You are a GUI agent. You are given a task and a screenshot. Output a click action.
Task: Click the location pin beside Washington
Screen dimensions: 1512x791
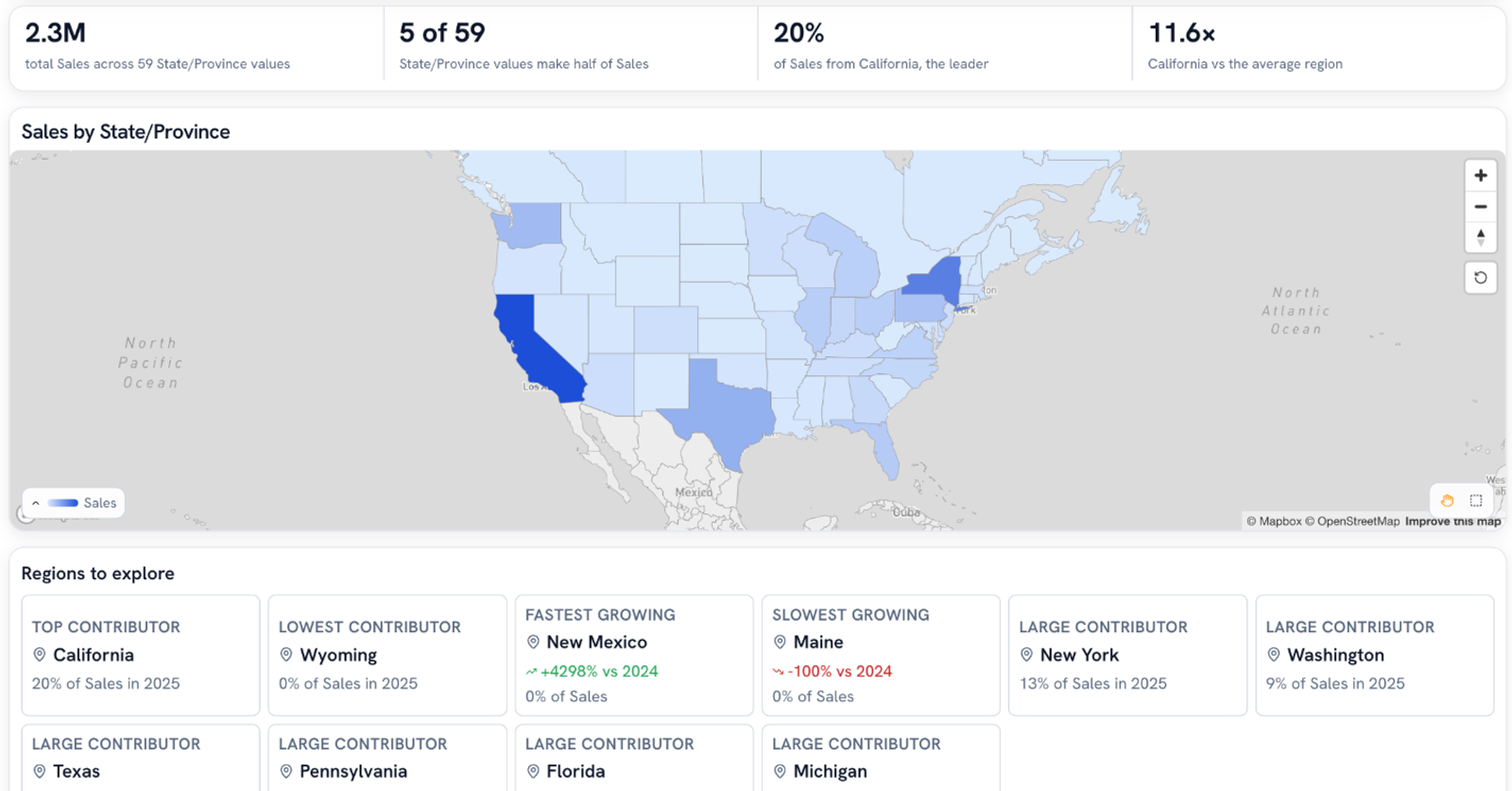coord(1274,655)
